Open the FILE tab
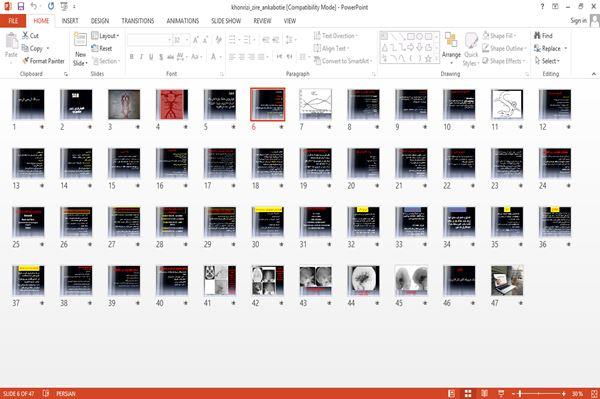Viewport: 600px width, 399px height. [13, 21]
